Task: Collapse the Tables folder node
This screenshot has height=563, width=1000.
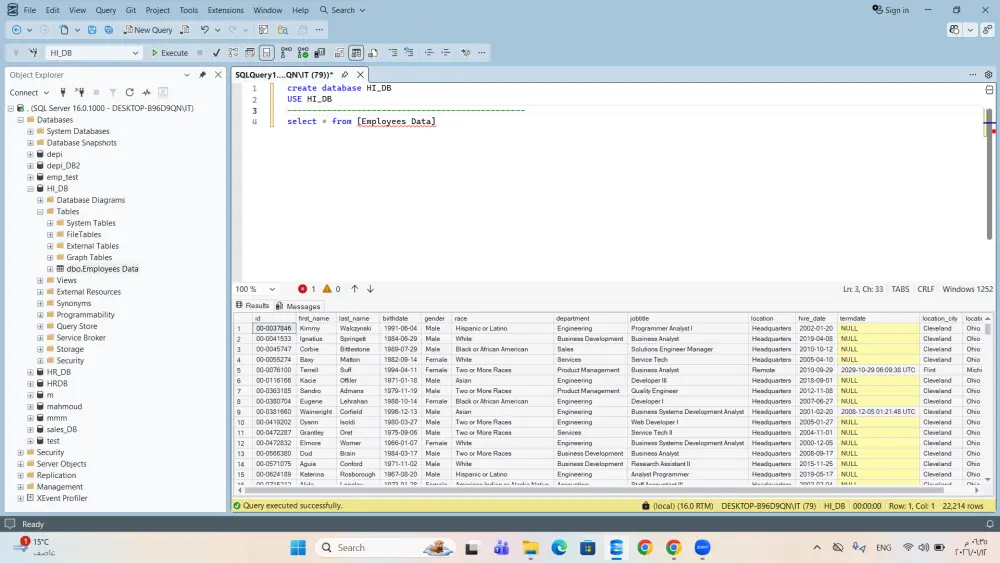Action: click(40, 212)
